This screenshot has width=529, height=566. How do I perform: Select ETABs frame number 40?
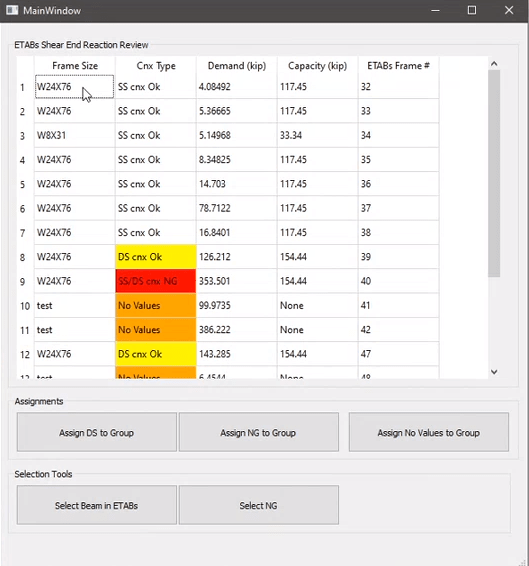(x=399, y=281)
